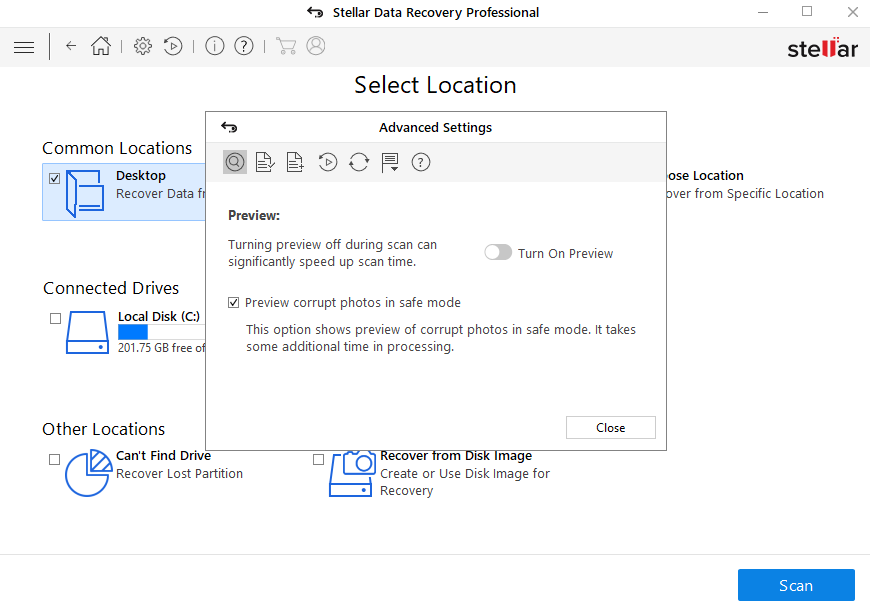
Task: Open the user account profile icon
Action: click(316, 46)
